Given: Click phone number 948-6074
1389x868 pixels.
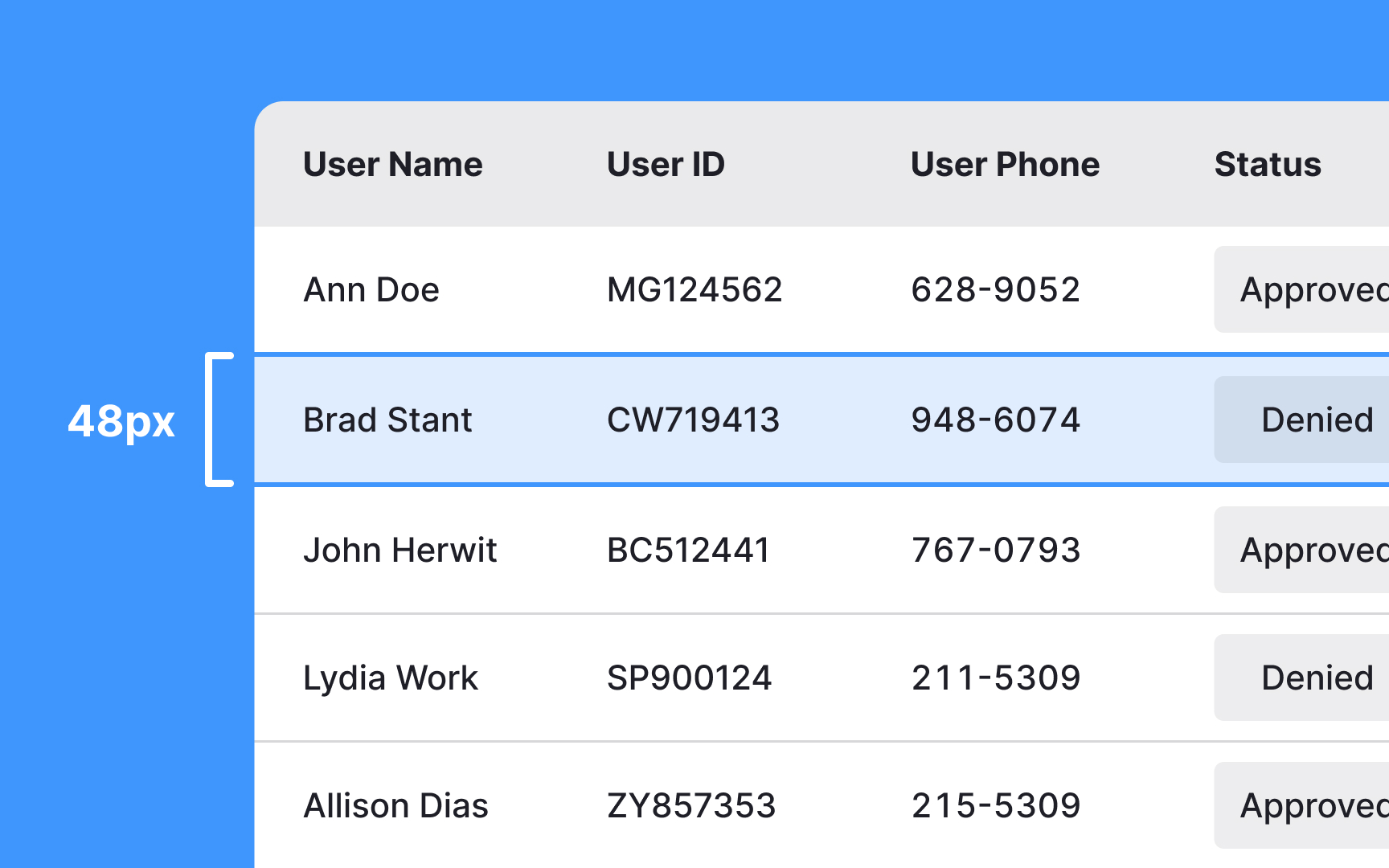Looking at the screenshot, I should click(996, 419).
